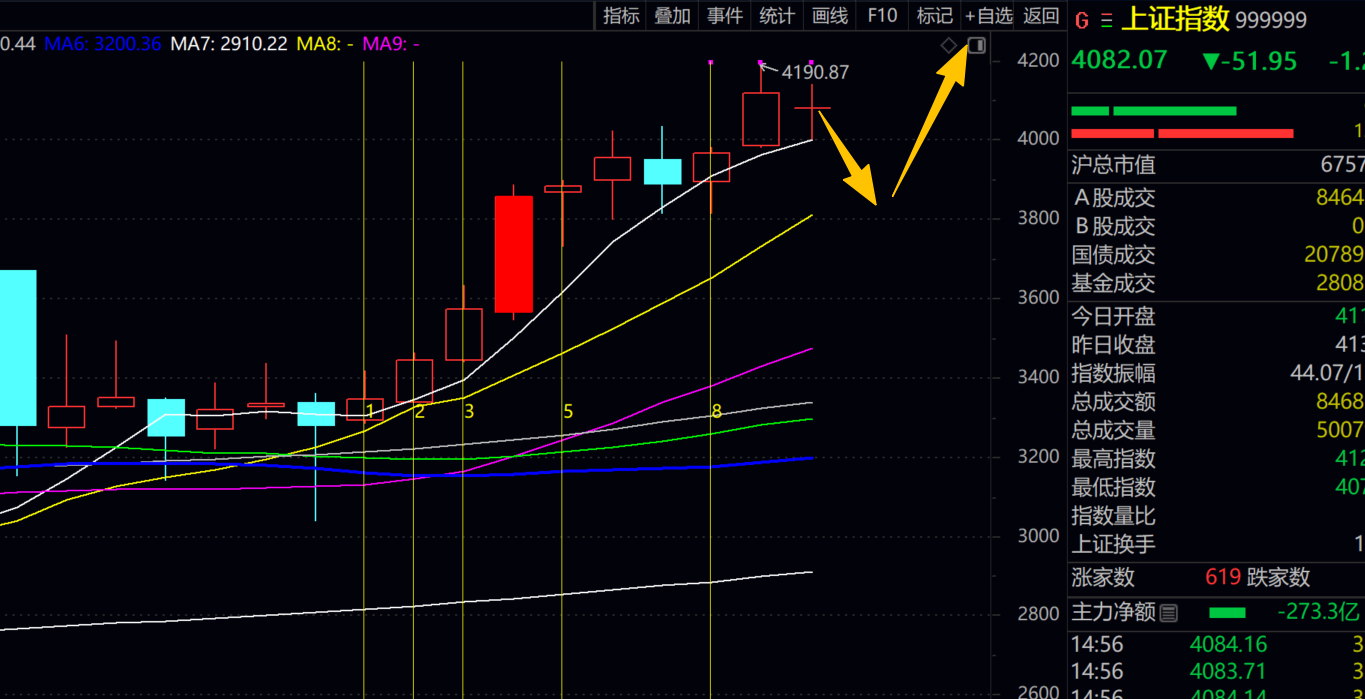Add index to watchlist via +自选

click(x=988, y=15)
